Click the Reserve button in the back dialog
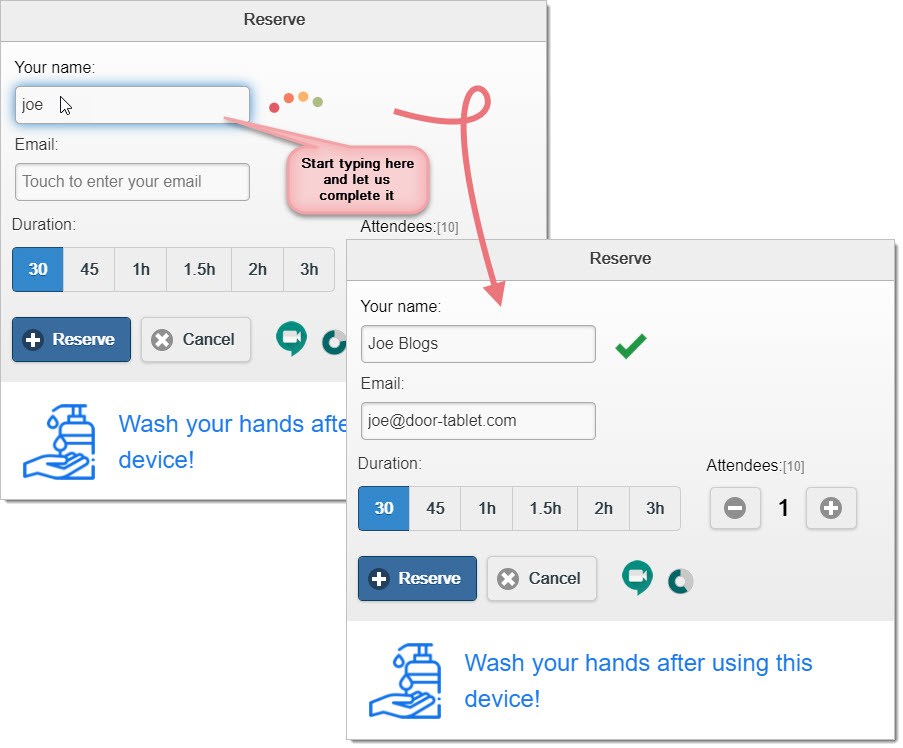Screen dimensions: 903x748 pos(71,339)
